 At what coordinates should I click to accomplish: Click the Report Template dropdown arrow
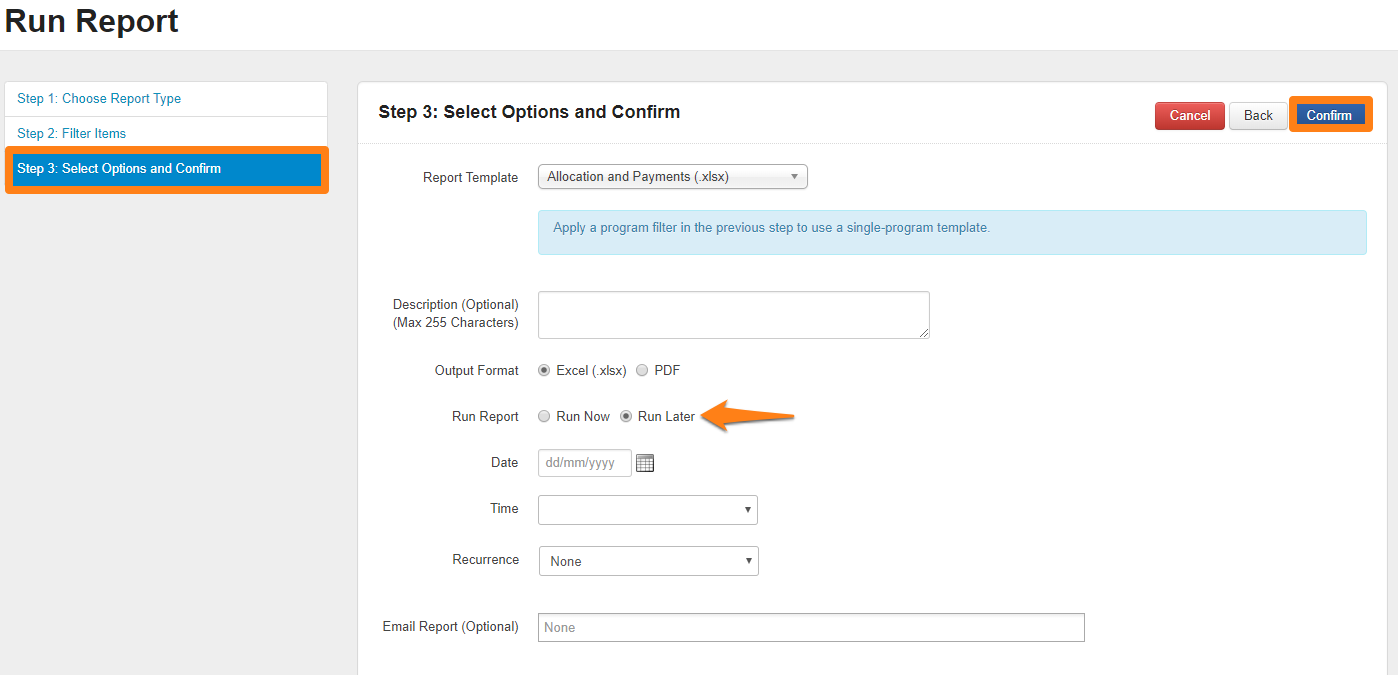pos(794,177)
